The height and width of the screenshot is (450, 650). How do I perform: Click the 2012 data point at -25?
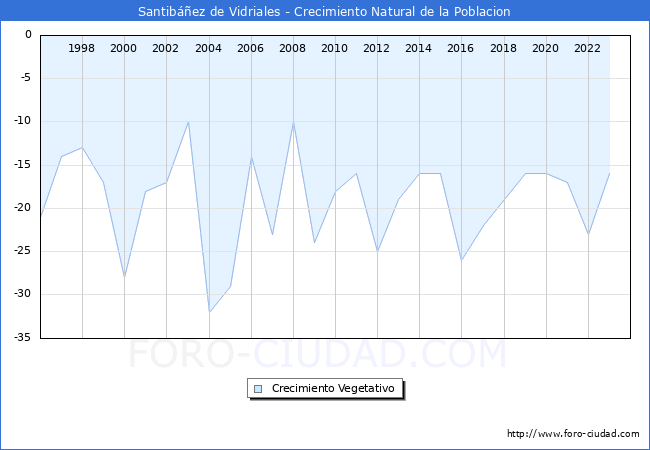pyautogui.click(x=378, y=252)
